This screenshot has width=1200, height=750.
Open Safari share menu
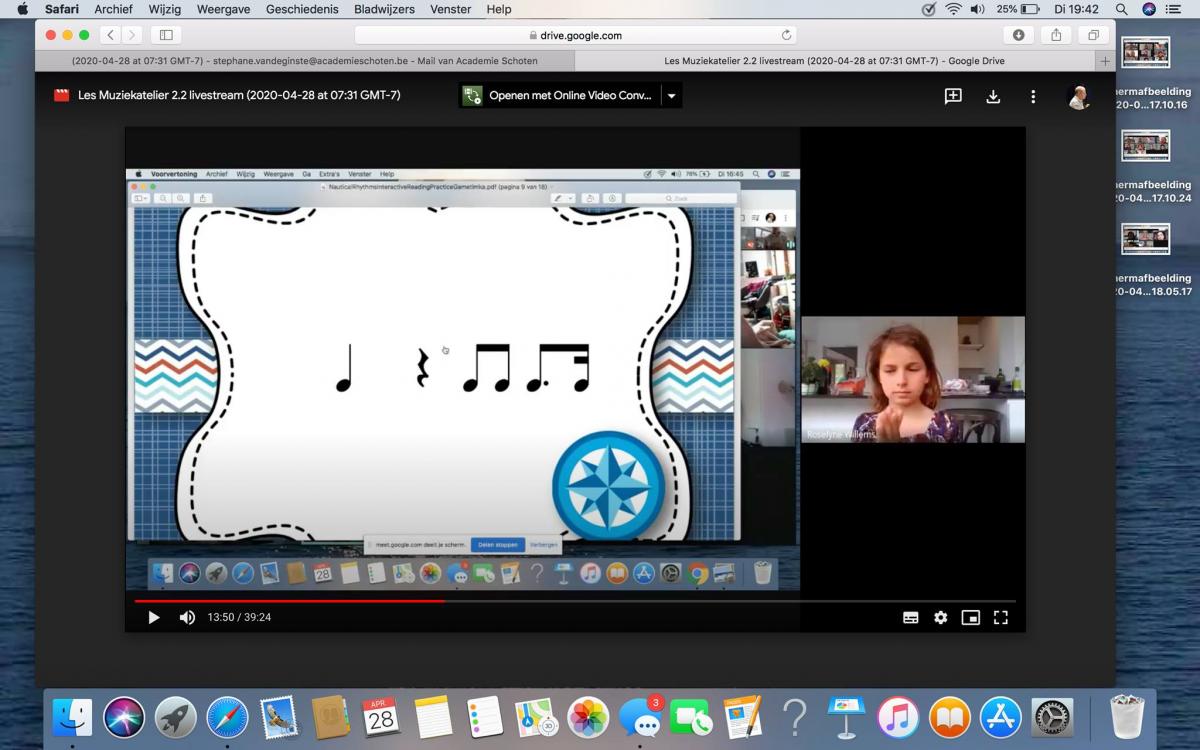[x=1056, y=35]
